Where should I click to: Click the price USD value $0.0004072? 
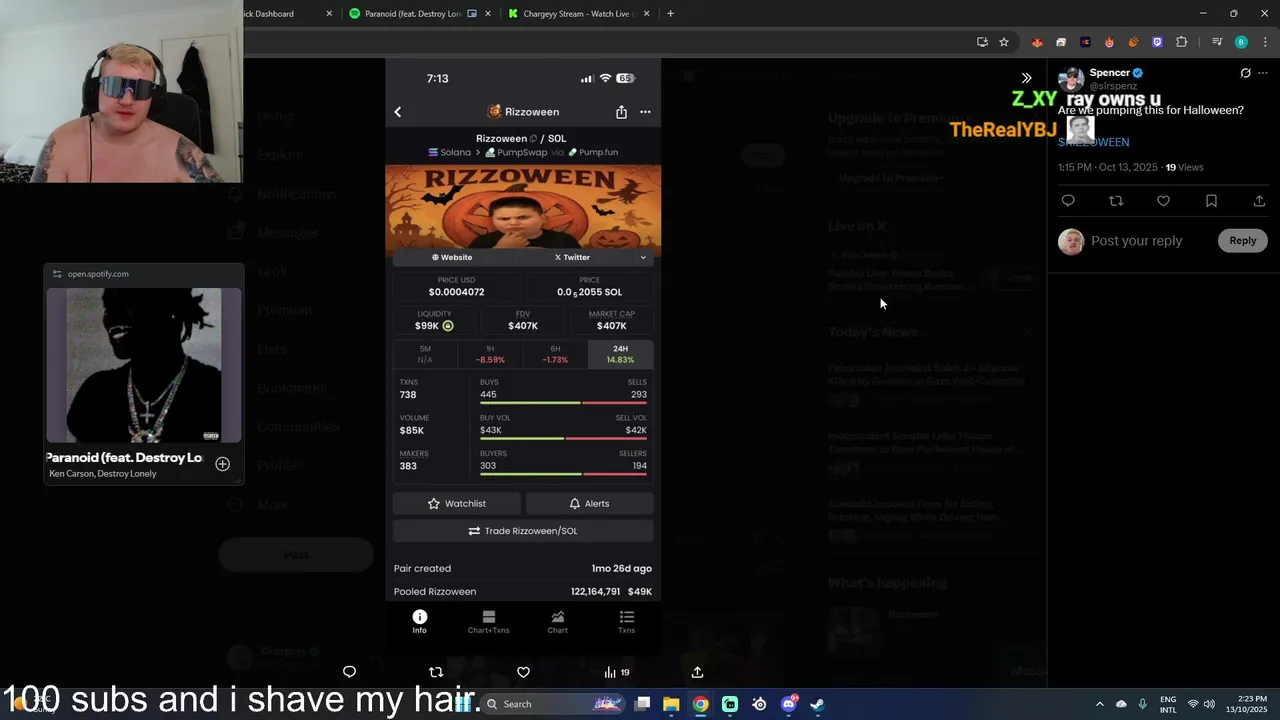tap(456, 292)
